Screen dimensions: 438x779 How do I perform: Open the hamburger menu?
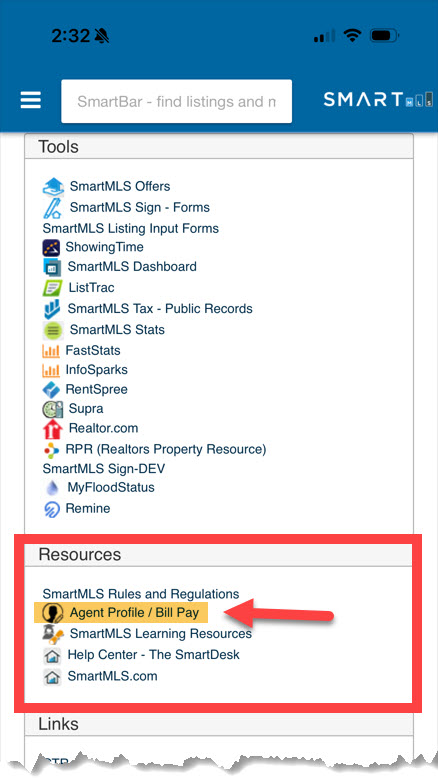pos(30,100)
